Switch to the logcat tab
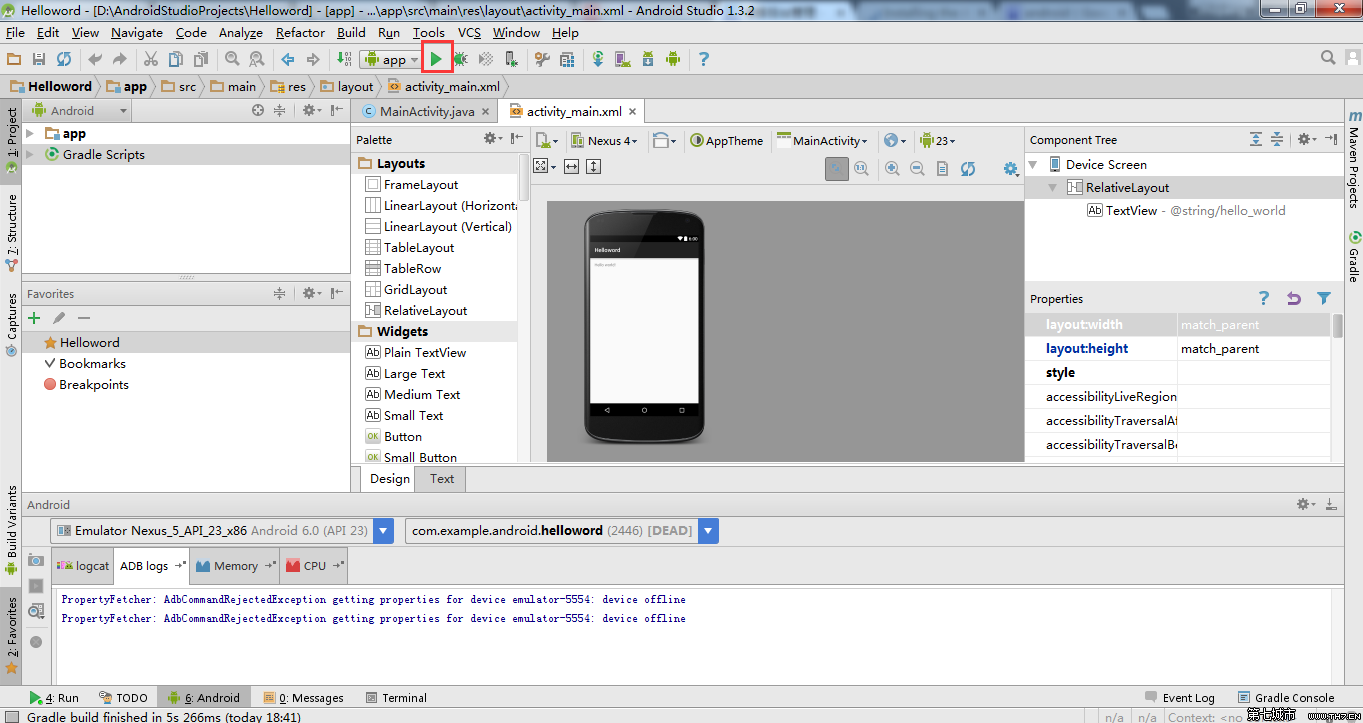The image size is (1363, 723). (x=82, y=565)
